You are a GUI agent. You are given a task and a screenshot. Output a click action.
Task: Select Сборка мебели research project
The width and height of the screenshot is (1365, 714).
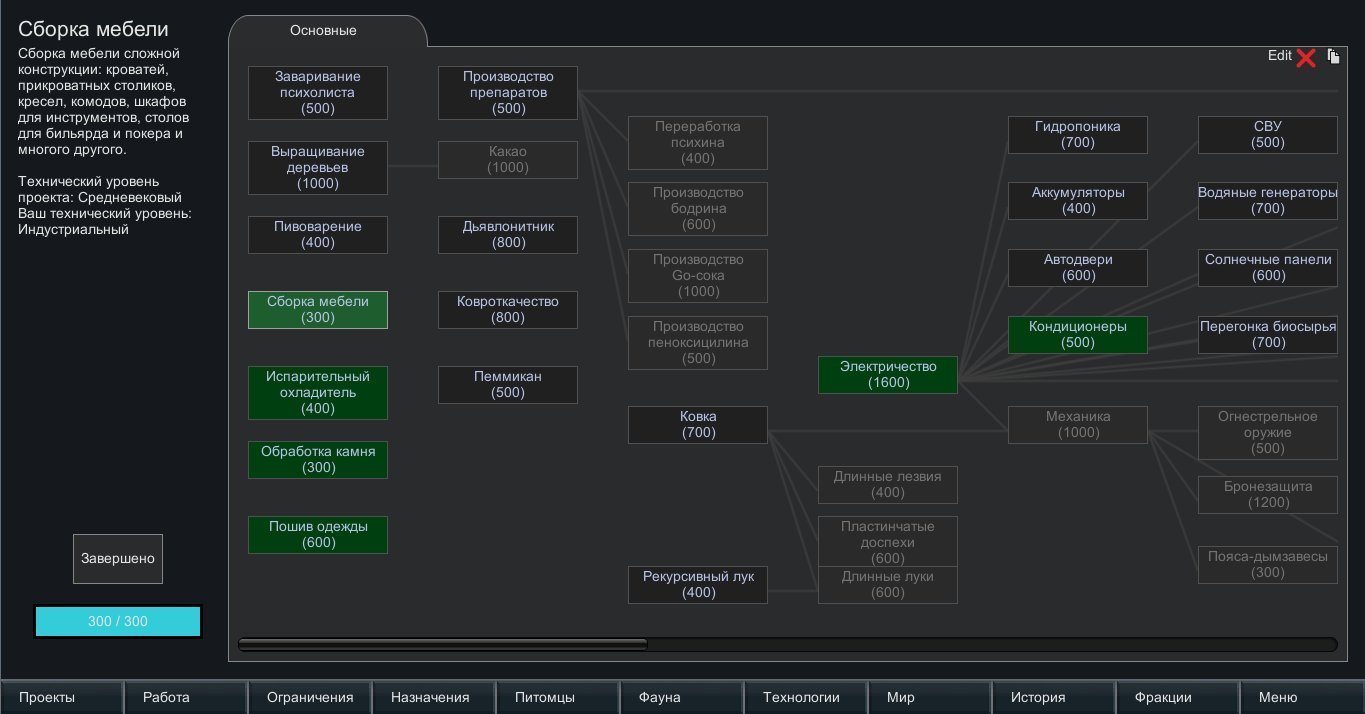[x=318, y=310]
